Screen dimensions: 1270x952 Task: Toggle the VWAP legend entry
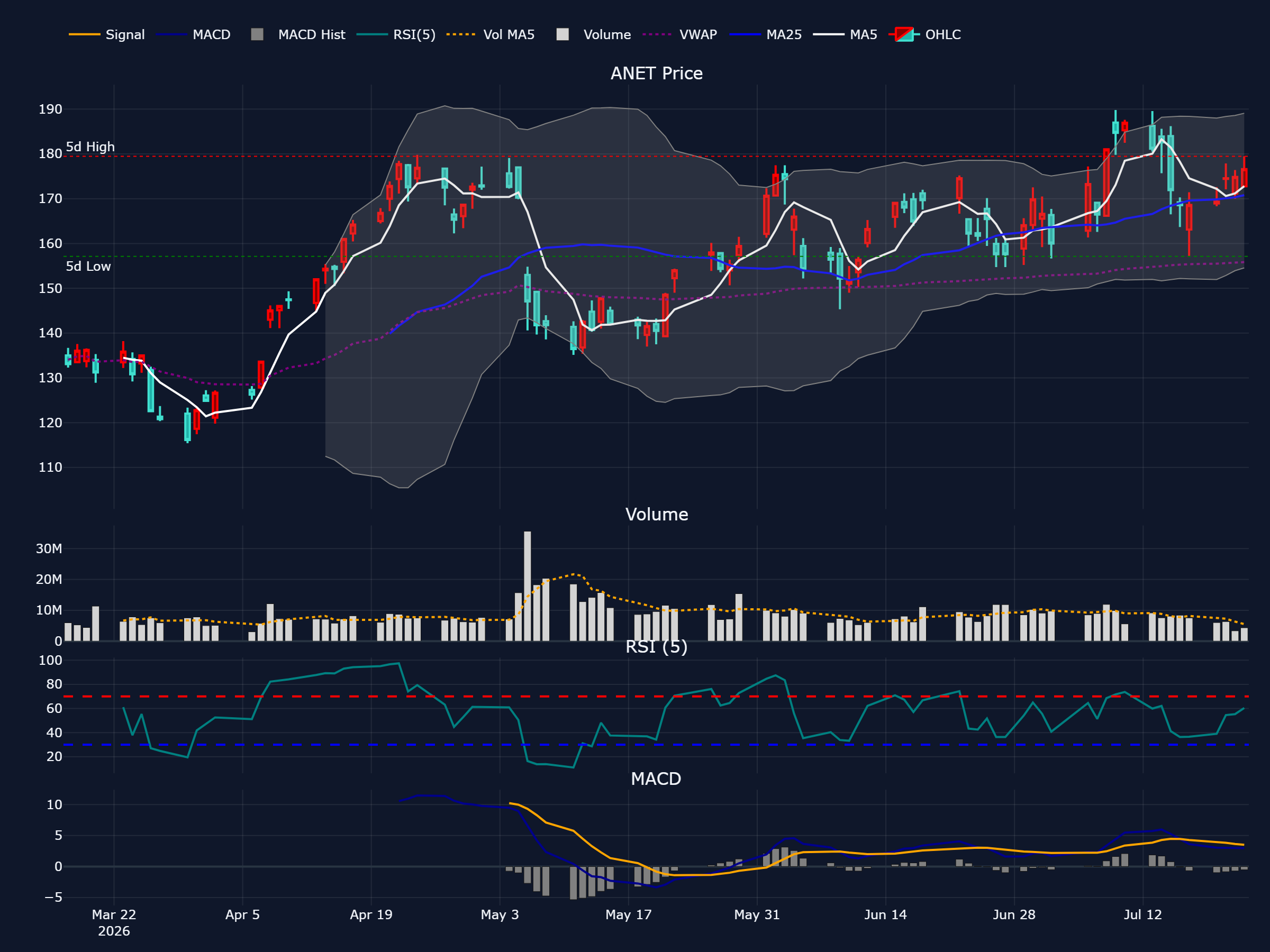click(x=680, y=34)
